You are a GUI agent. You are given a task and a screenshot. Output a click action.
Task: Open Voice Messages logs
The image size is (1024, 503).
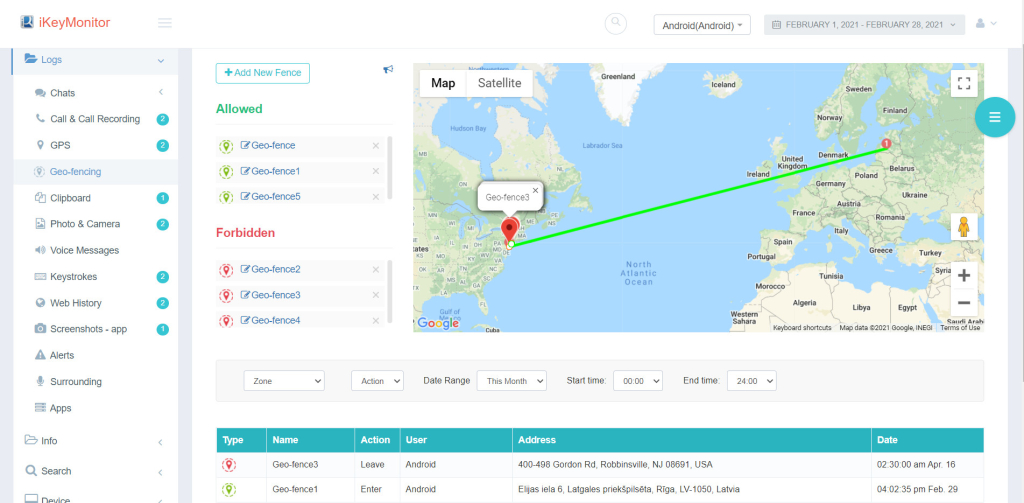coord(95,250)
